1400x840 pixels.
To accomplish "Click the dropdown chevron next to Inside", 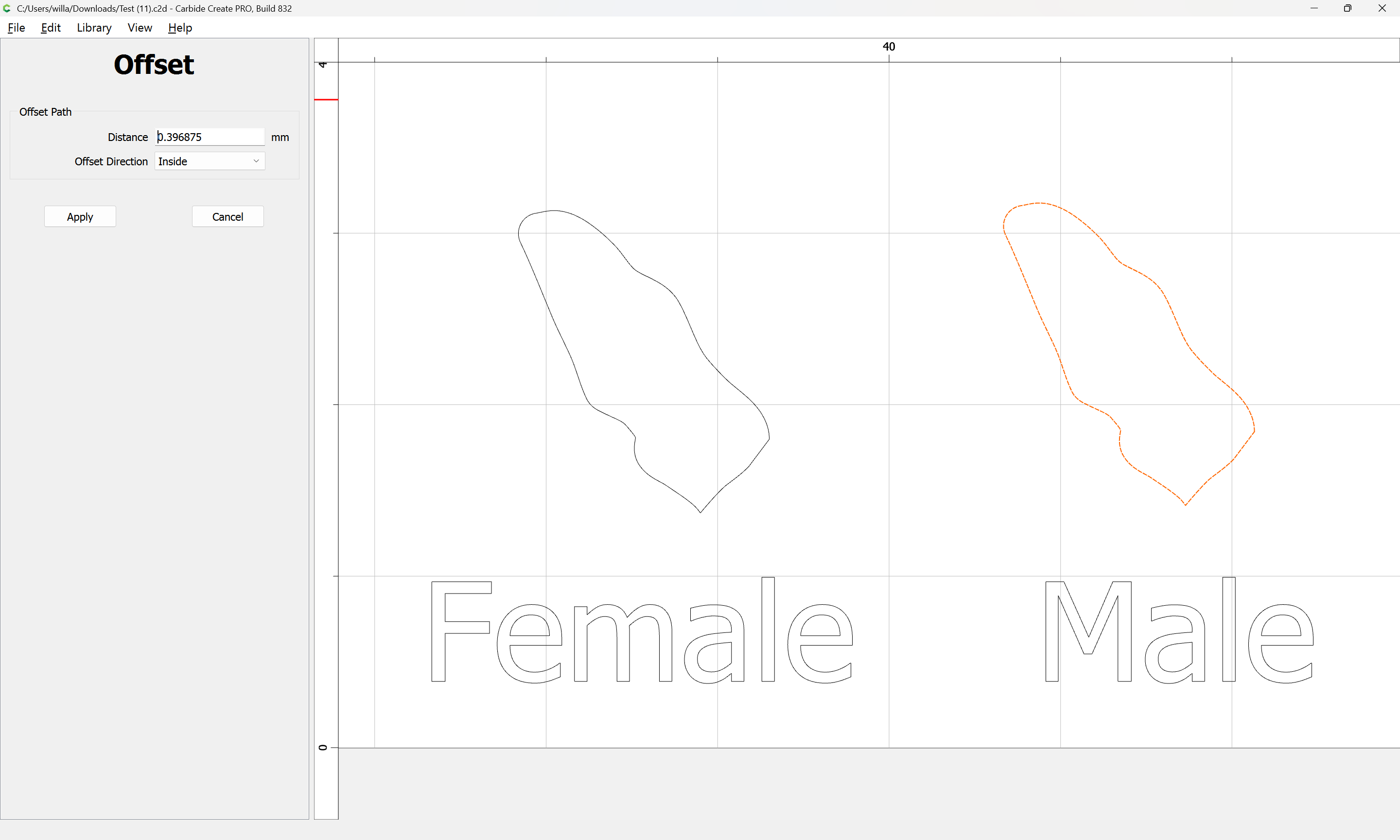I will point(256,161).
